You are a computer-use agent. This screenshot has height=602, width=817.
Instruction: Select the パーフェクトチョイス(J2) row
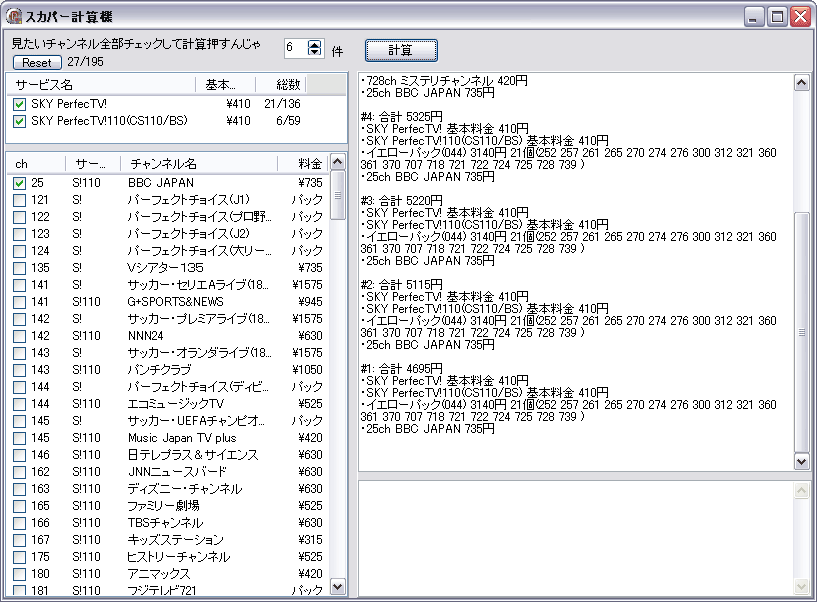pyautogui.click(x=168, y=234)
